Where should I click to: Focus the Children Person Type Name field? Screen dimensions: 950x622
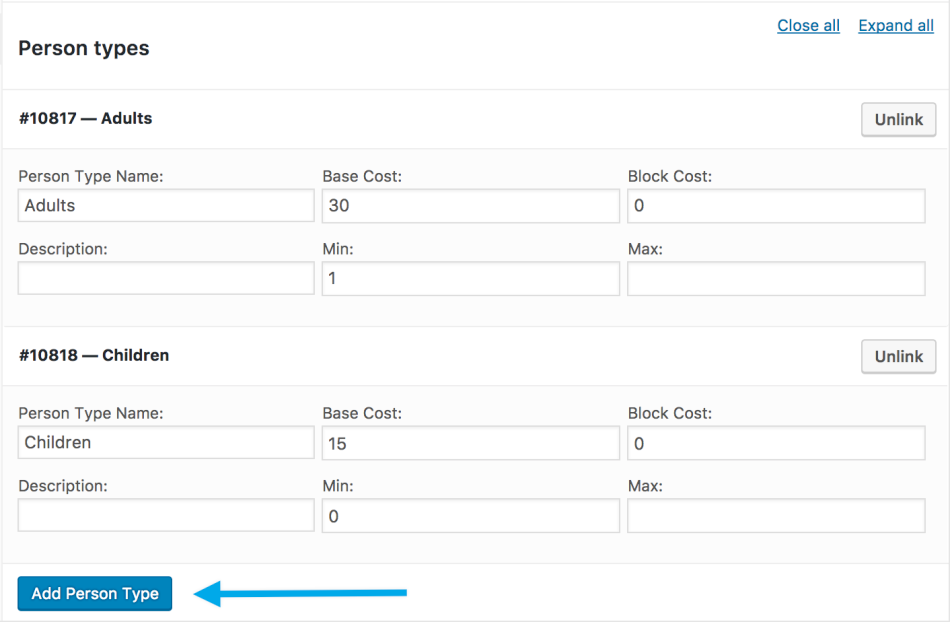coord(166,443)
